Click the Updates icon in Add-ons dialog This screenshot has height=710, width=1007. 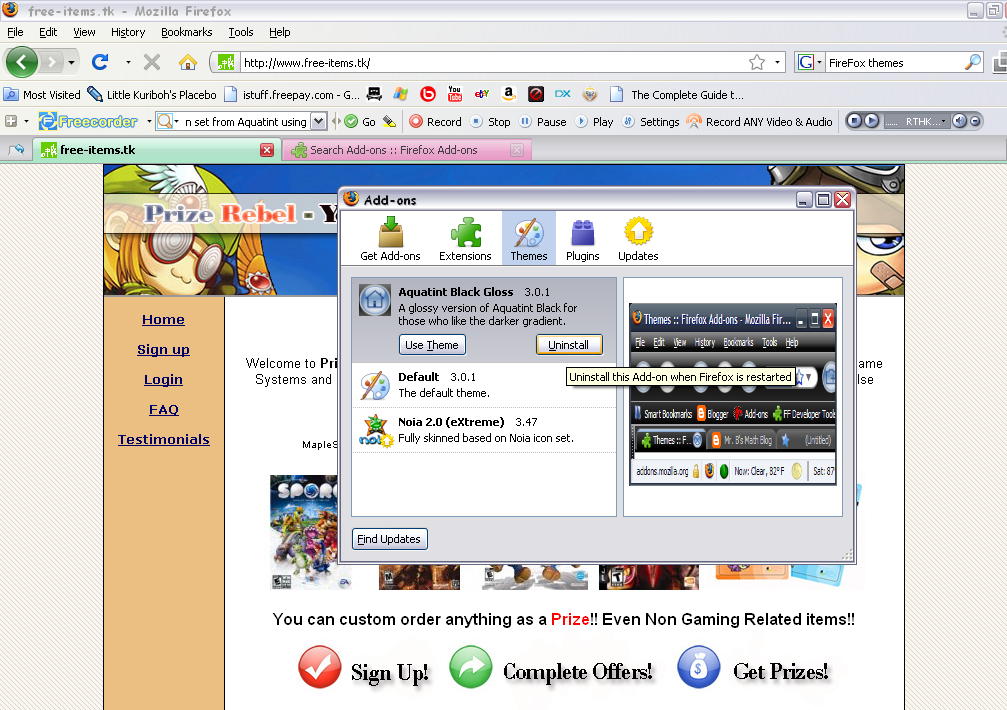[x=637, y=238]
